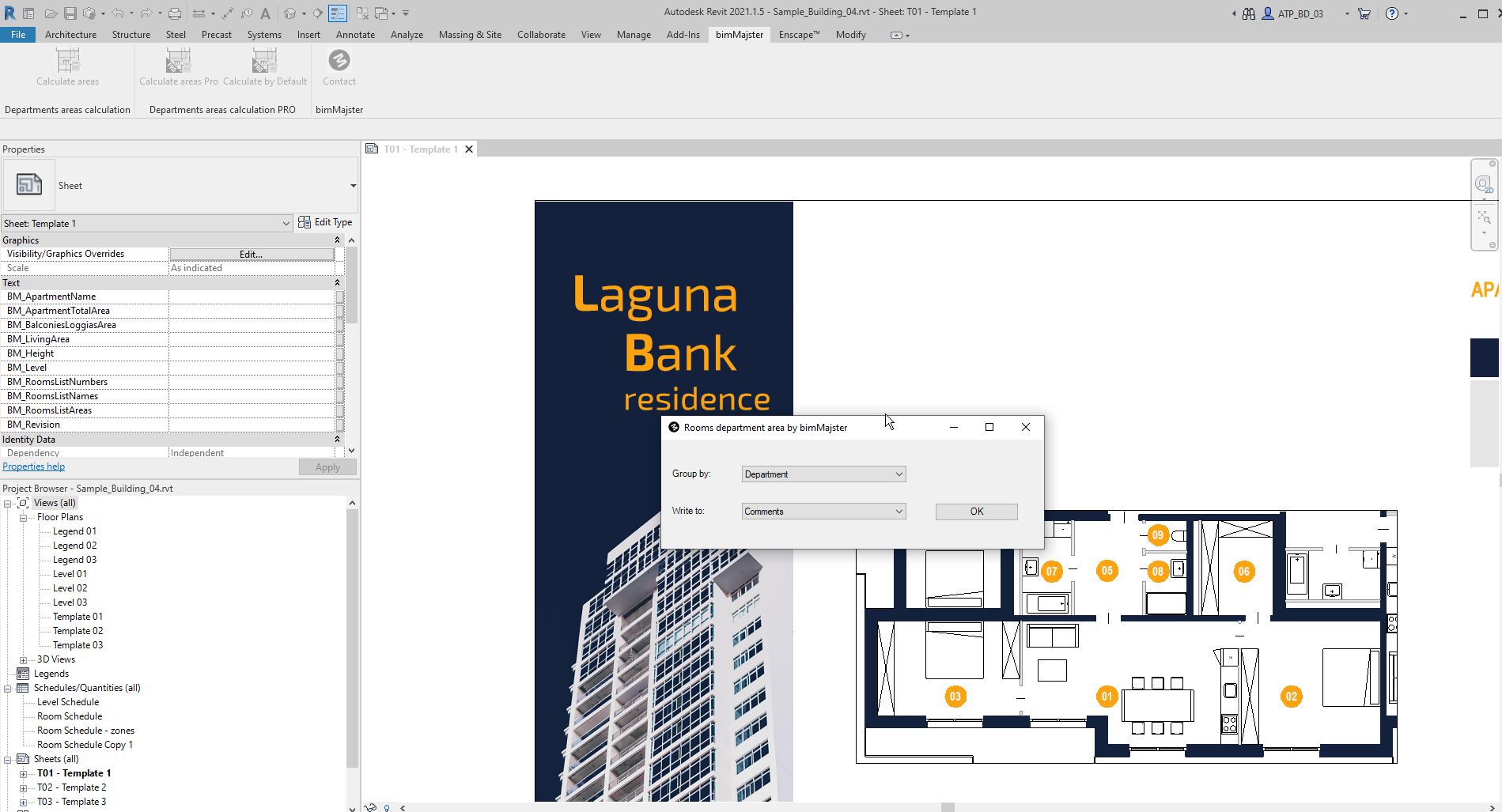This screenshot has width=1502, height=812.
Task: Collapse the Identity Data section
Action: 337,440
